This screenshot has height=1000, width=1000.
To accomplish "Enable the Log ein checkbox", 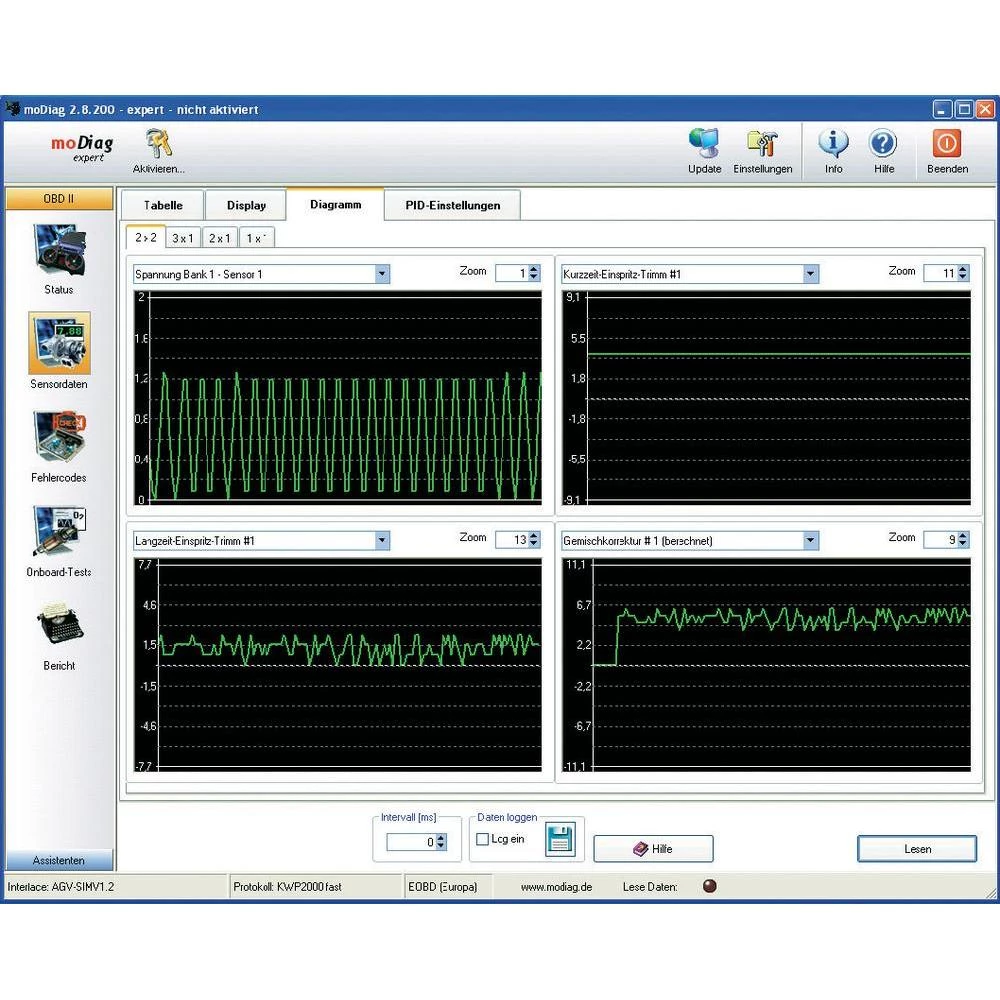I will click(483, 840).
